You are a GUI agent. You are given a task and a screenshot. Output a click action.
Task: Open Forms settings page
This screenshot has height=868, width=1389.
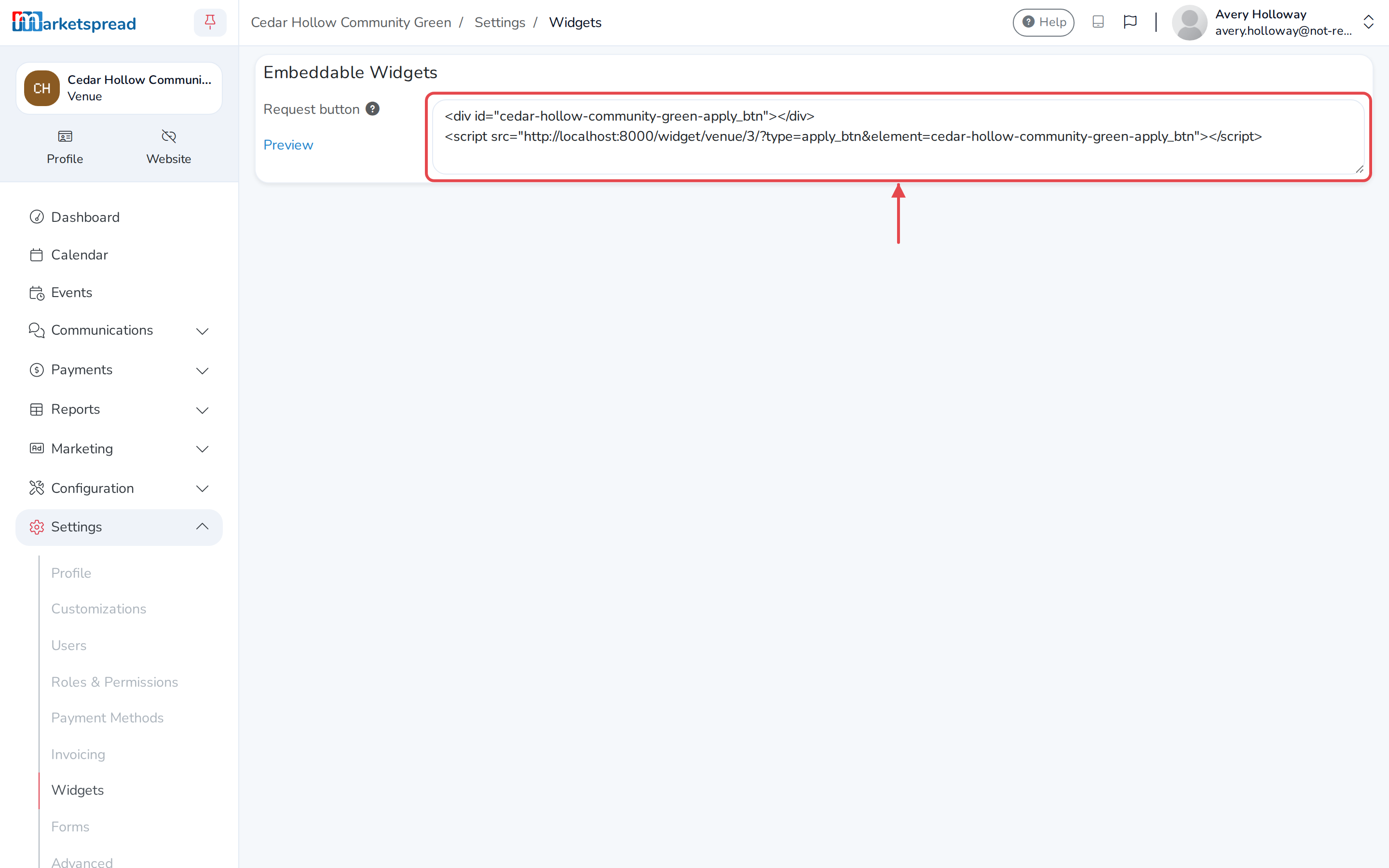point(70,827)
